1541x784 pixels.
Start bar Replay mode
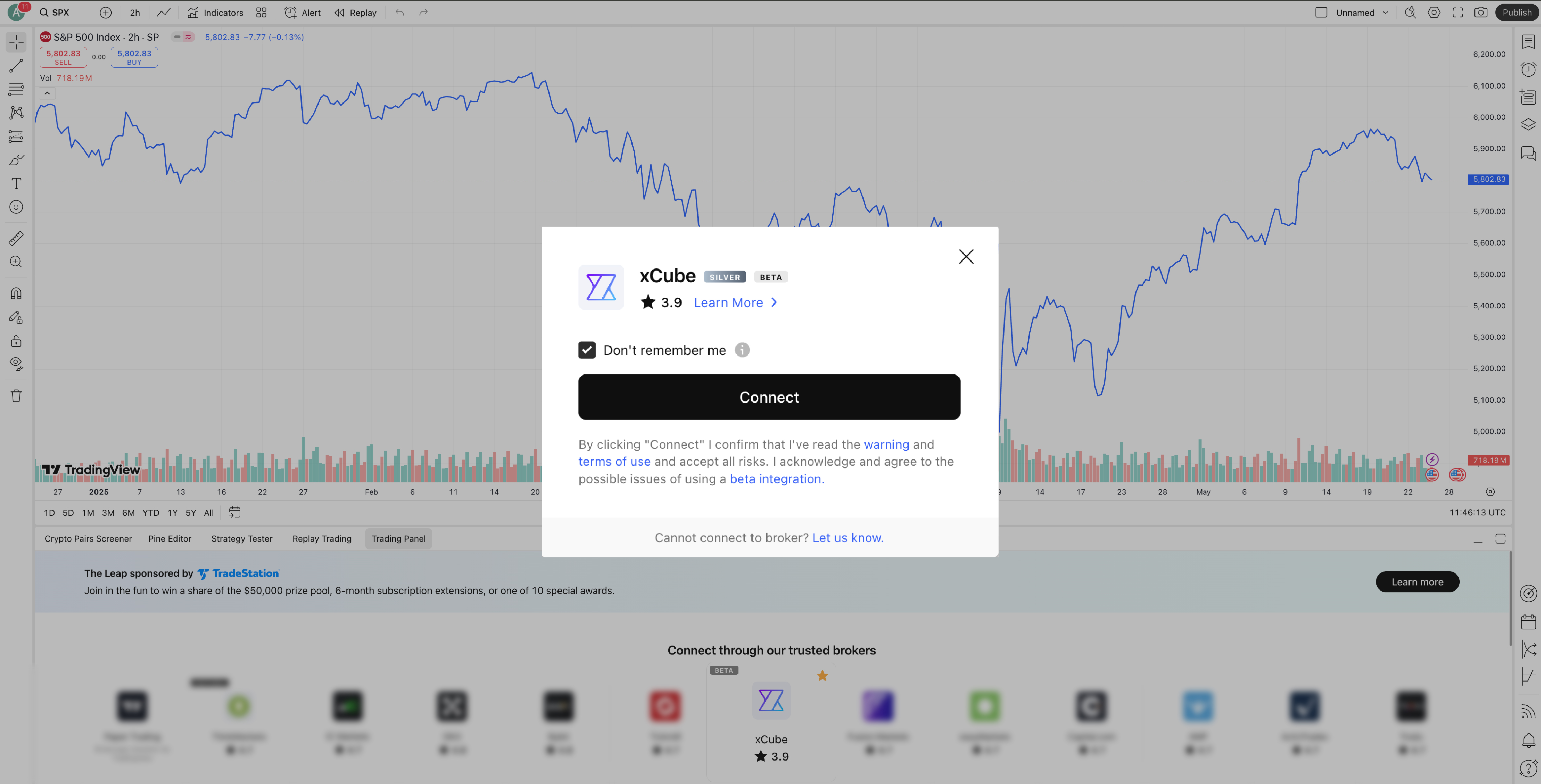355,13
